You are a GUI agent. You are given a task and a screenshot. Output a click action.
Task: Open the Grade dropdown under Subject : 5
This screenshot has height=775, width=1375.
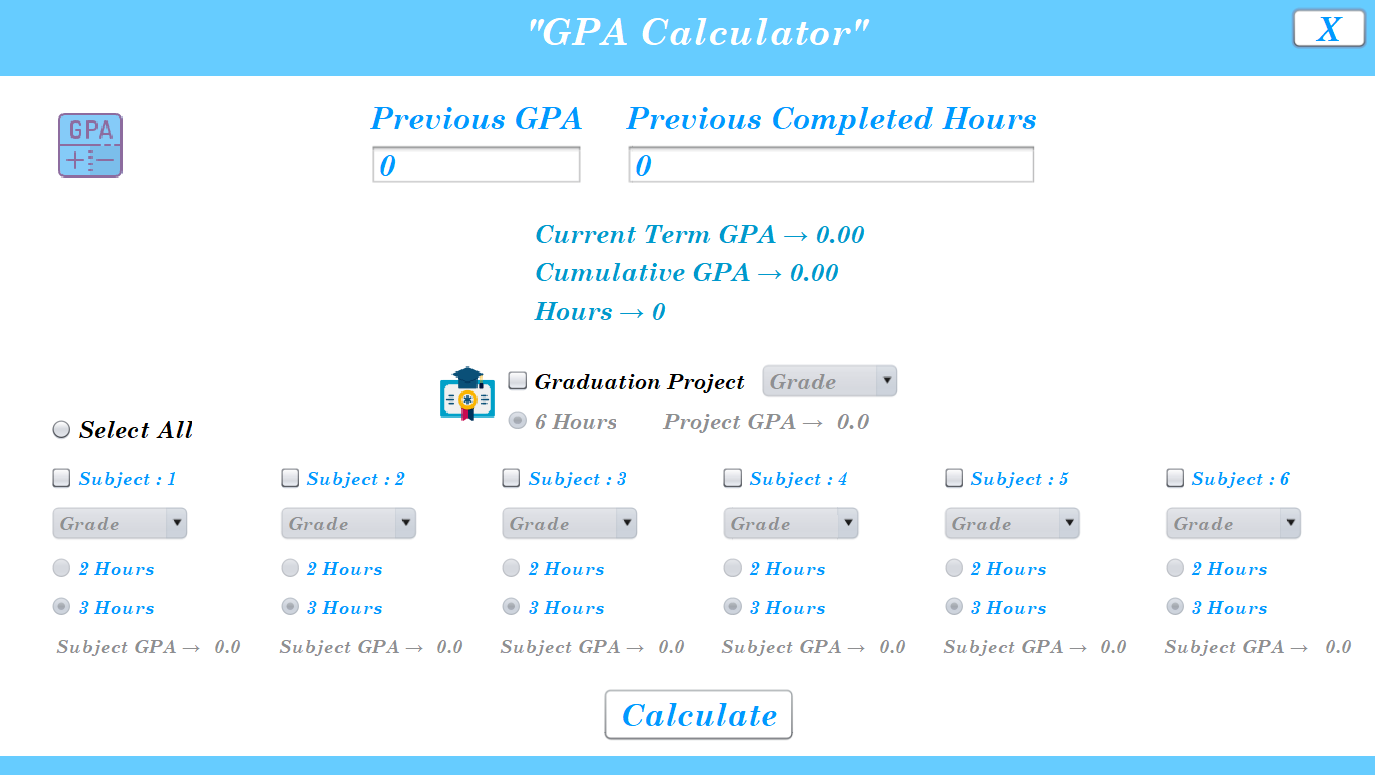click(x=1012, y=523)
